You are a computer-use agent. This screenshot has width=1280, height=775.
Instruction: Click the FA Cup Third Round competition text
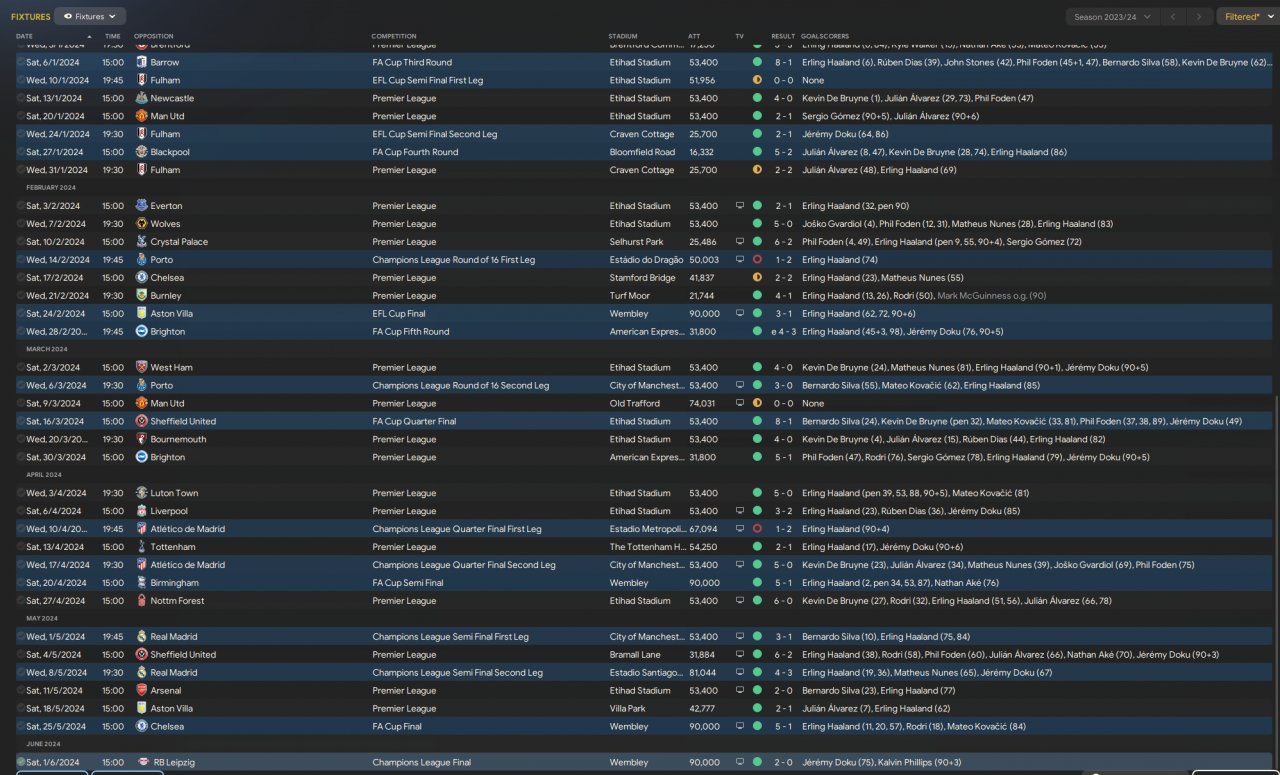pyautogui.click(x=412, y=62)
